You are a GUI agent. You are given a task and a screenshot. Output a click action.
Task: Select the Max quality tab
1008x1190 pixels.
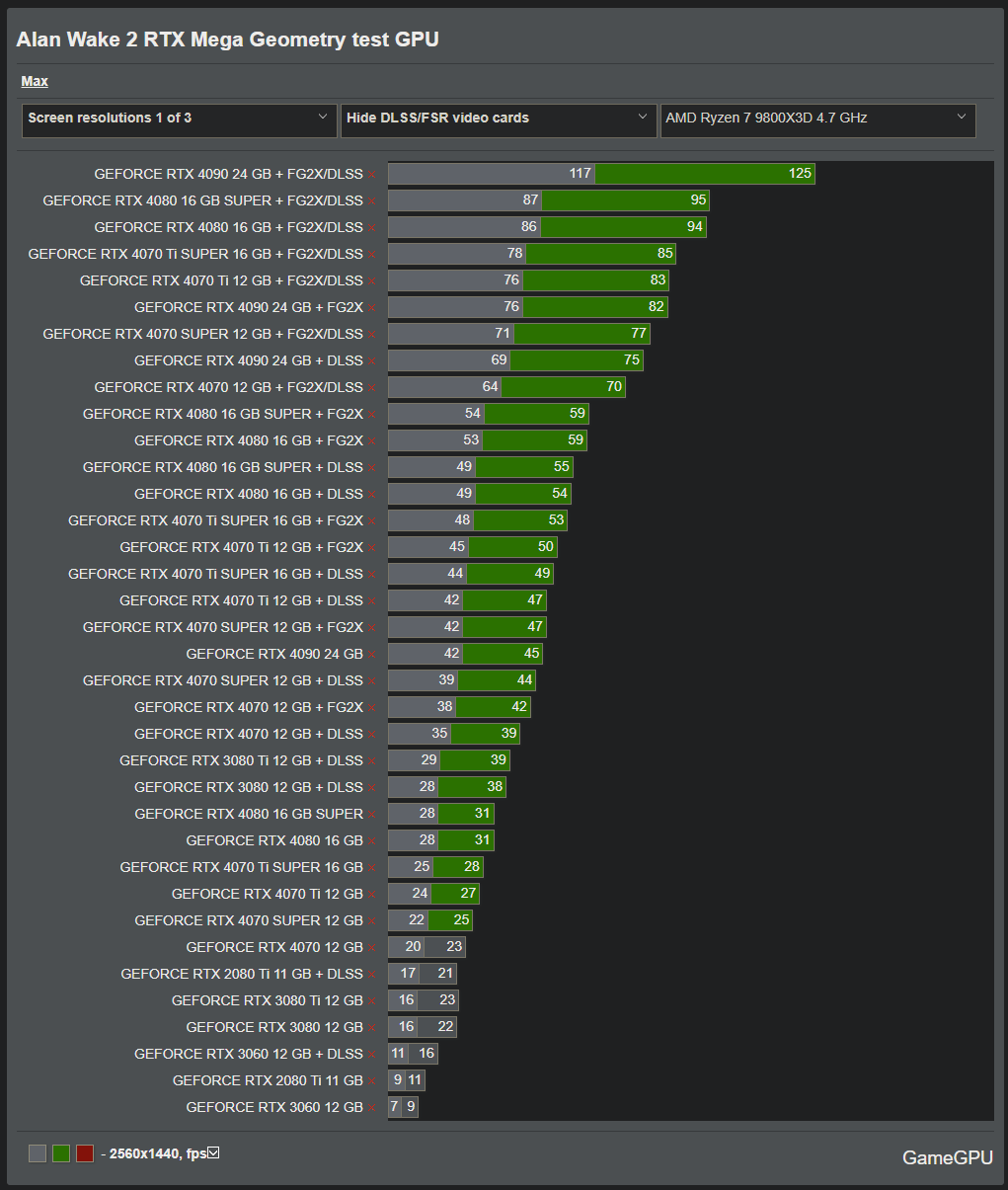(x=35, y=81)
